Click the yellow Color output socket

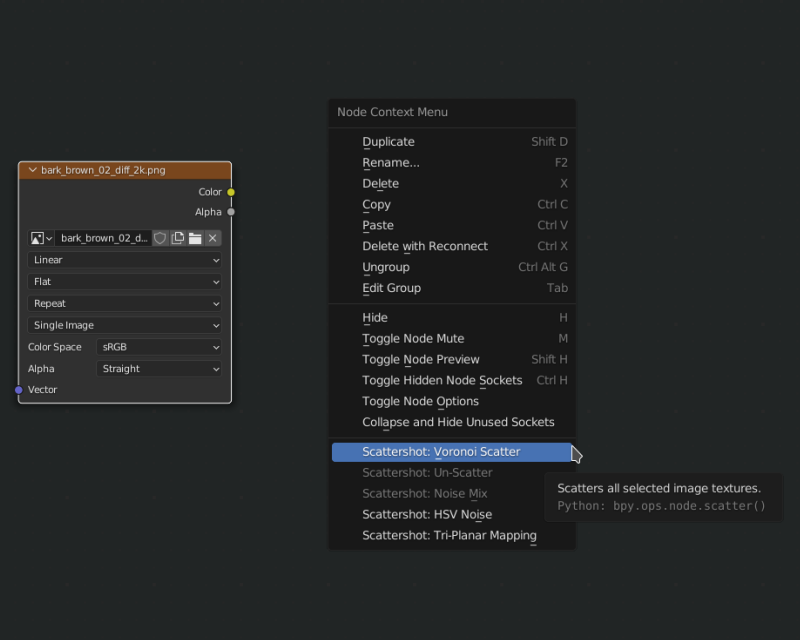click(231, 192)
